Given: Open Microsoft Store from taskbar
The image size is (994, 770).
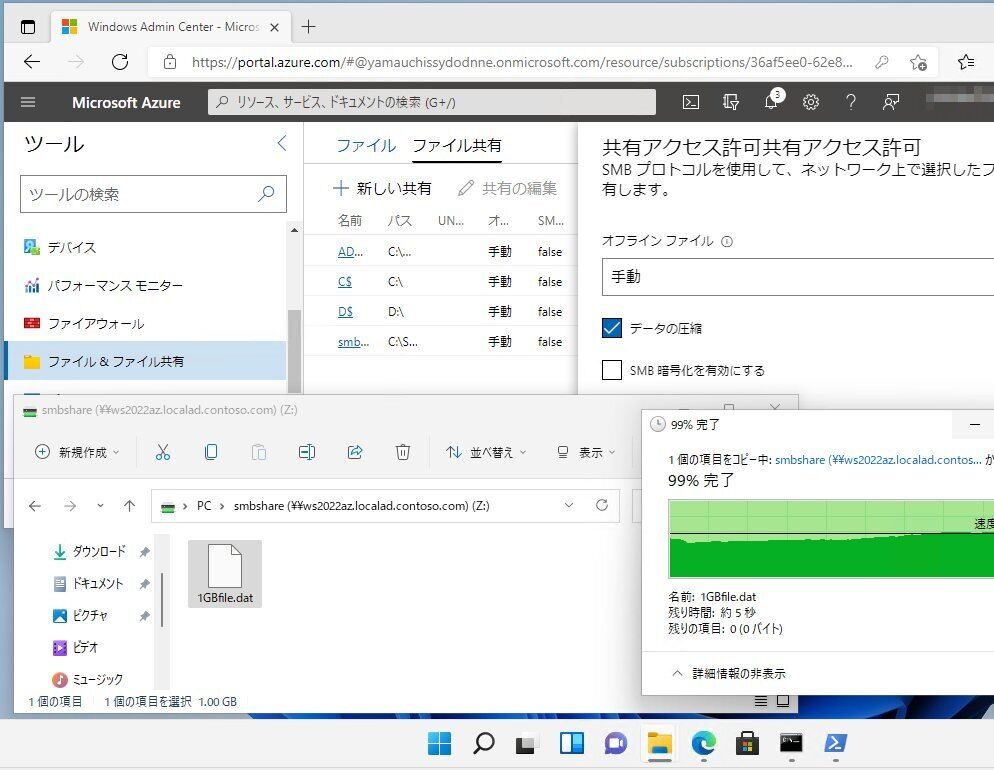Looking at the screenshot, I should click(747, 743).
